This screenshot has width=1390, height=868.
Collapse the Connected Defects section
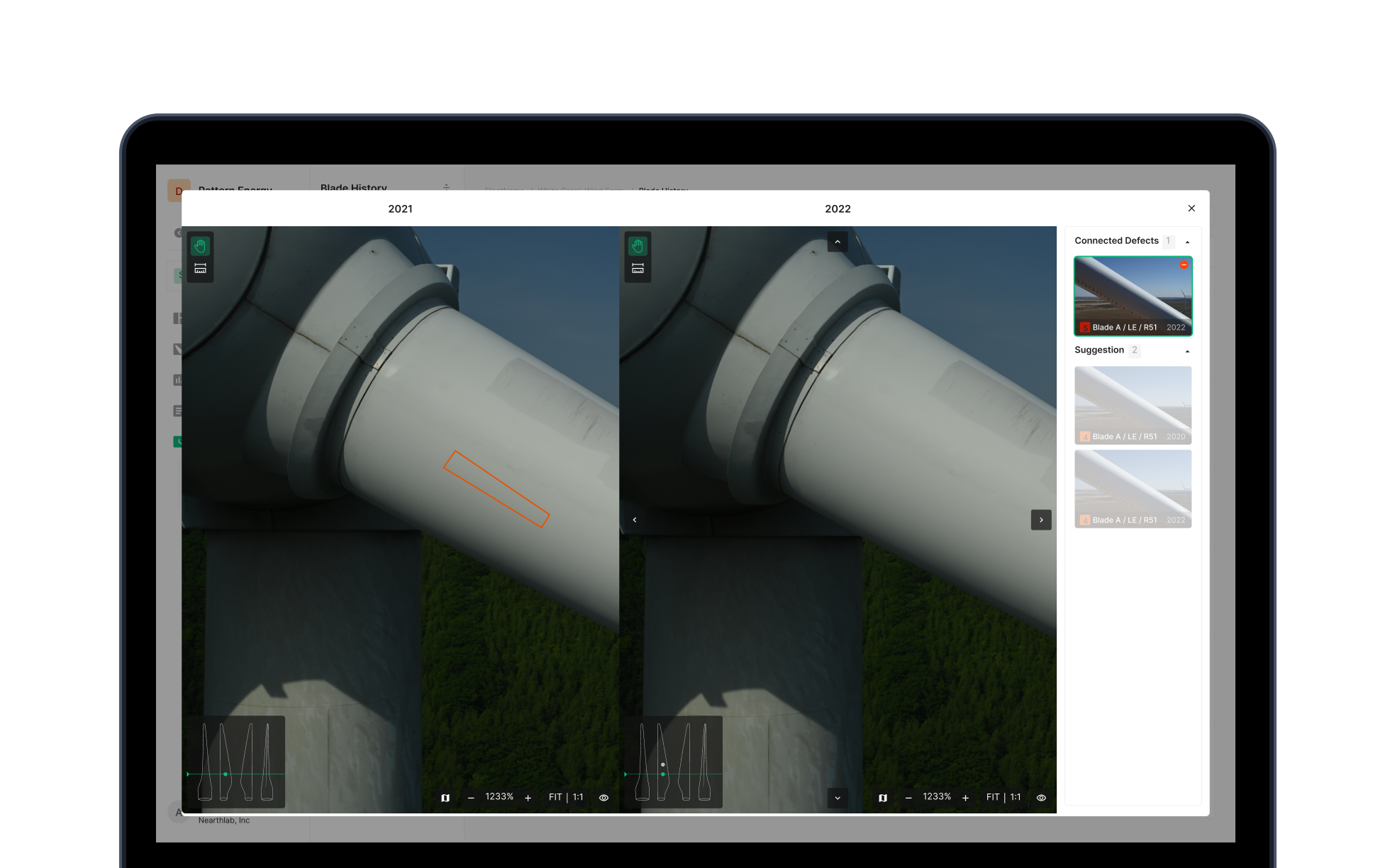[x=1187, y=242]
